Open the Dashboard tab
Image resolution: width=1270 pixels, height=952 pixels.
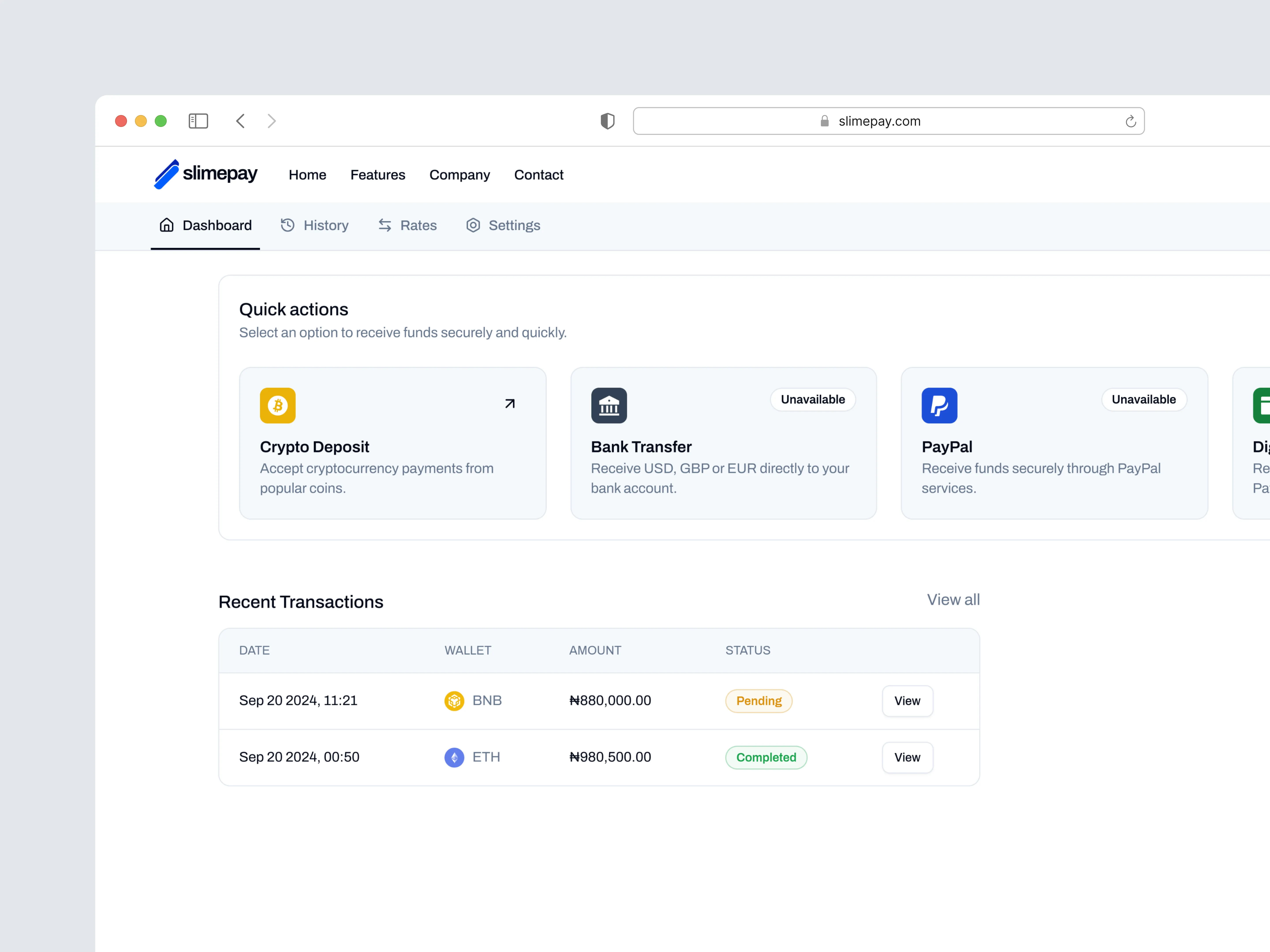pyautogui.click(x=205, y=225)
